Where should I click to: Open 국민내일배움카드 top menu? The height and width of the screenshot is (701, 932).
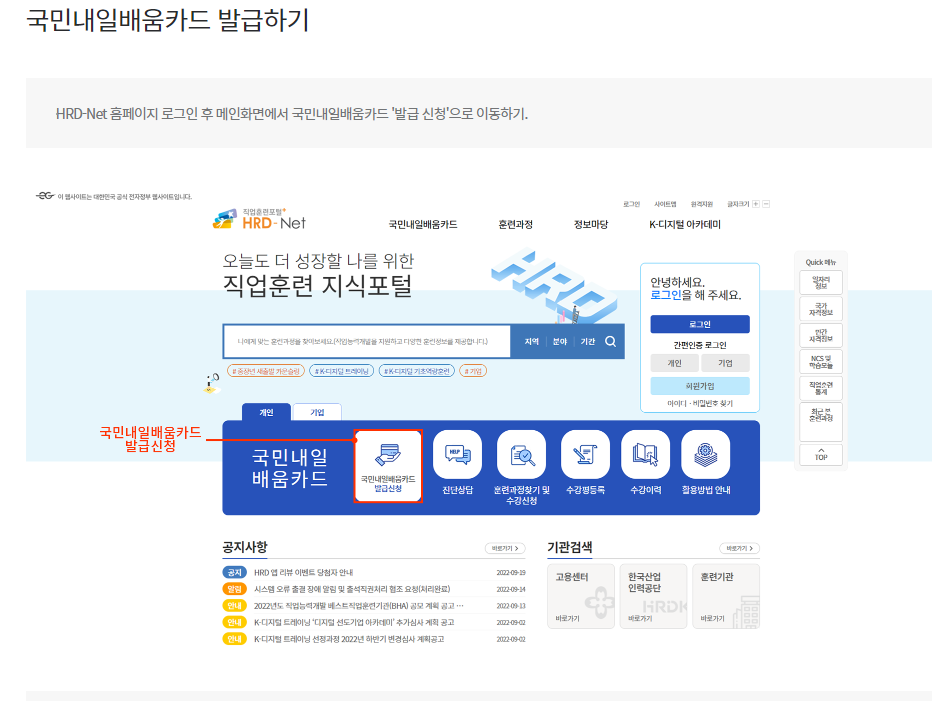[423, 224]
